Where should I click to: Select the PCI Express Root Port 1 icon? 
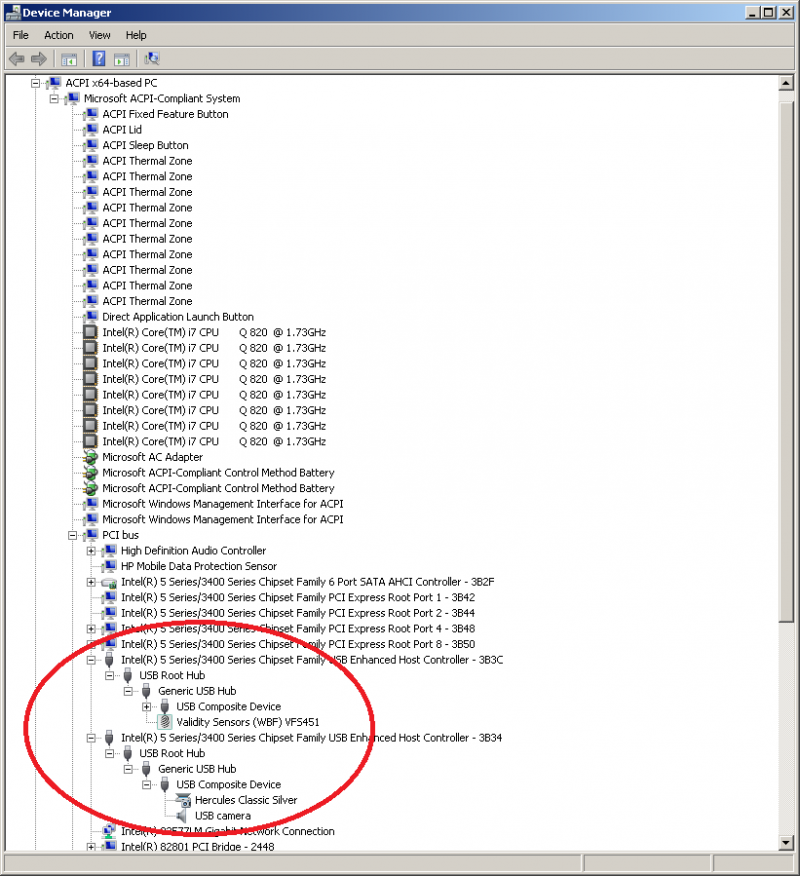(109, 598)
